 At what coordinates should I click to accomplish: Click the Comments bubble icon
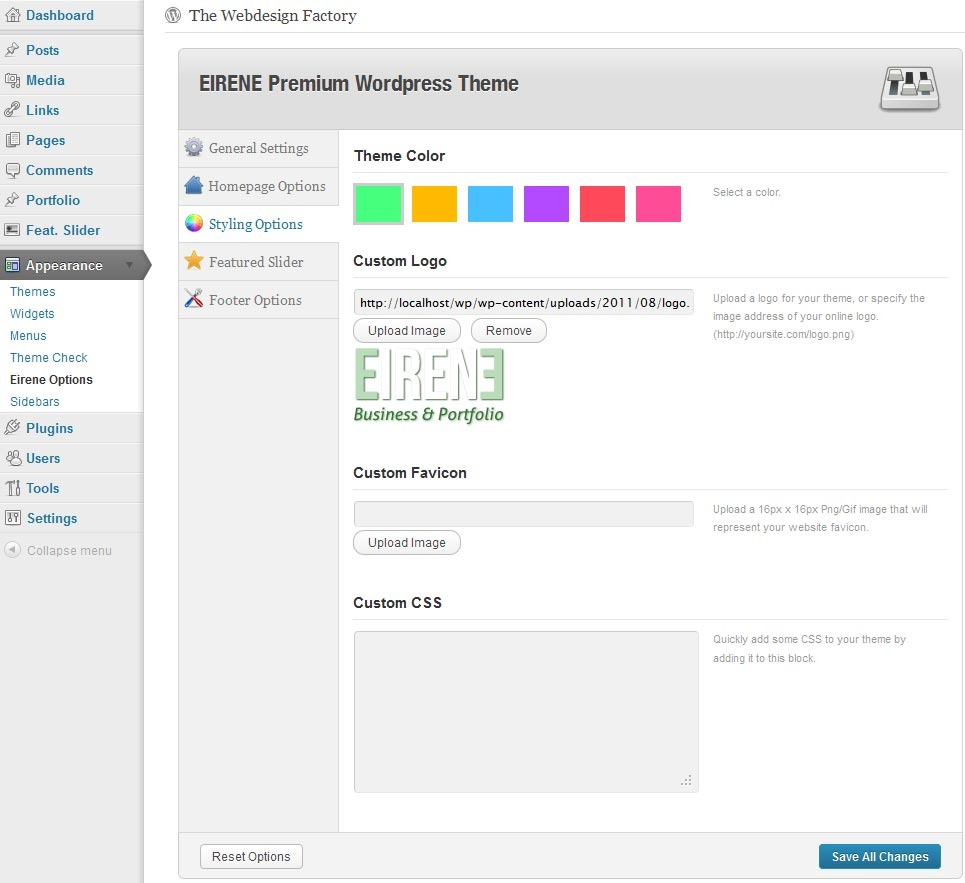[12, 170]
